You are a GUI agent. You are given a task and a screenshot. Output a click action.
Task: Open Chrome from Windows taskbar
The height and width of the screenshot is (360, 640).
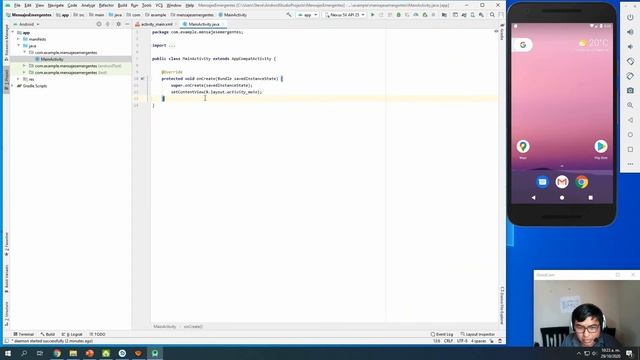[57, 353]
